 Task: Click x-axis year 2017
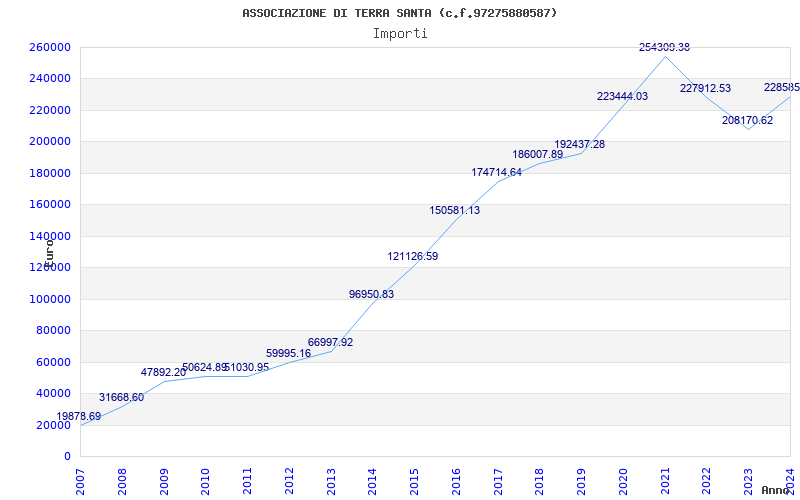click(498, 482)
